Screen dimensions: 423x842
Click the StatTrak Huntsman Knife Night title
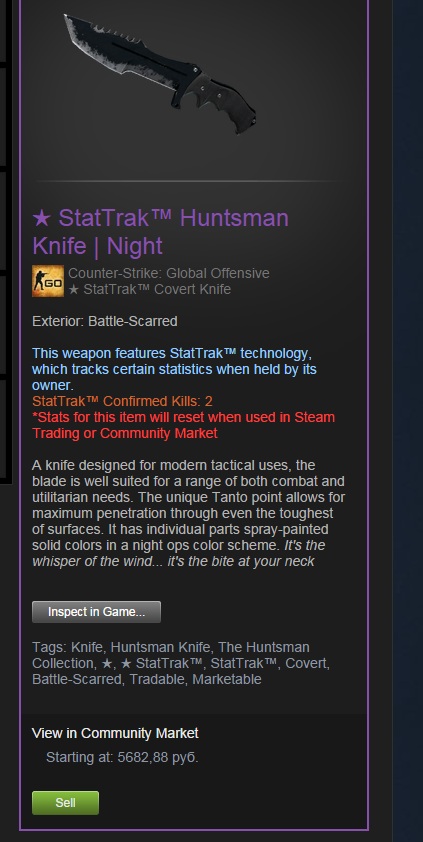point(161,232)
